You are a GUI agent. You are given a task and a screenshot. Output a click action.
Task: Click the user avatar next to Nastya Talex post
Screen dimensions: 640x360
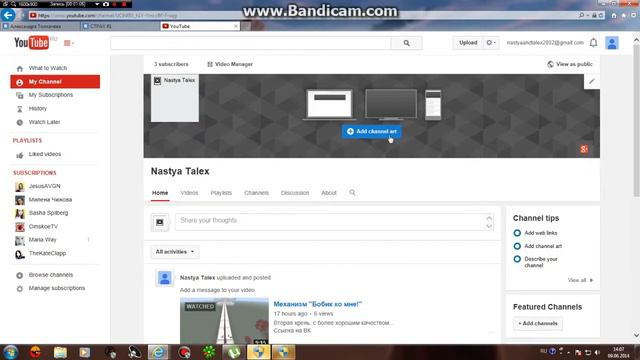[x=164, y=278]
